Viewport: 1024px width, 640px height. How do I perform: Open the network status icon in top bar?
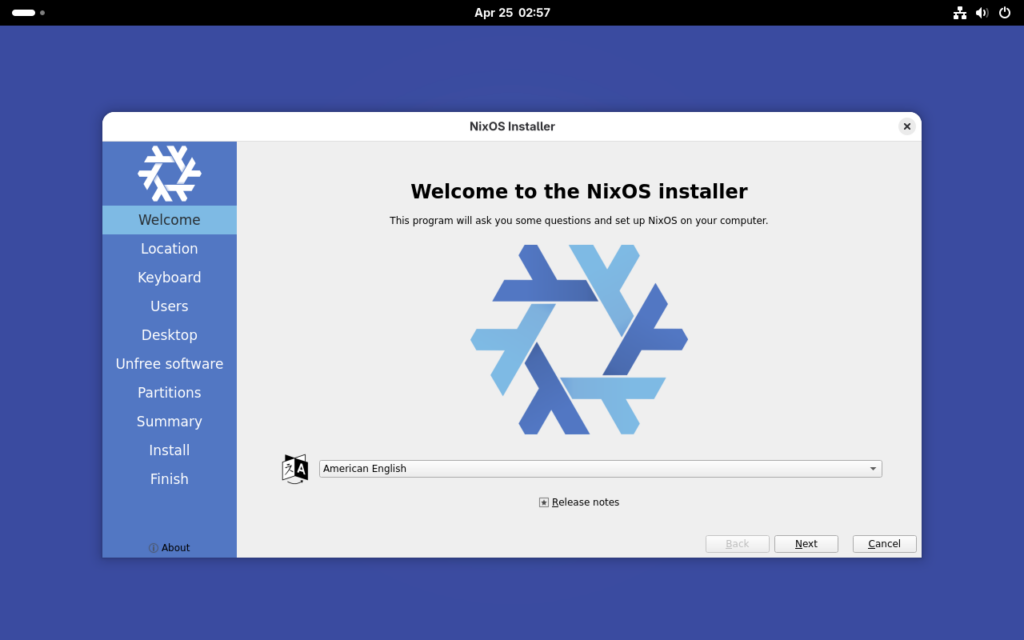point(960,13)
